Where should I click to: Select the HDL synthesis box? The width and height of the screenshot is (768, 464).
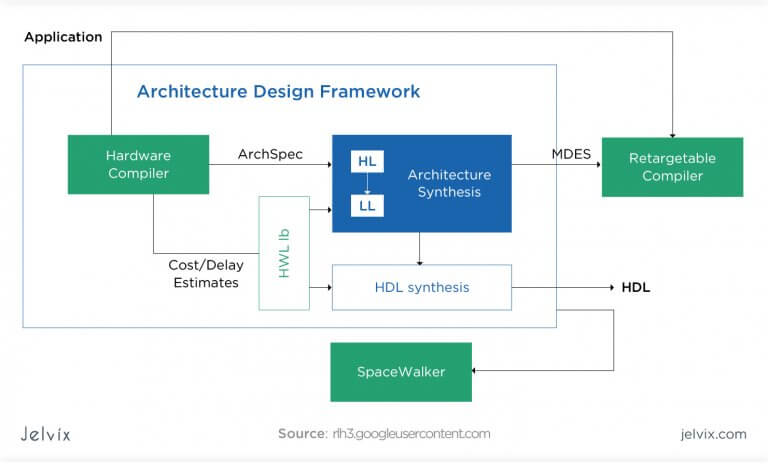[x=422, y=287]
